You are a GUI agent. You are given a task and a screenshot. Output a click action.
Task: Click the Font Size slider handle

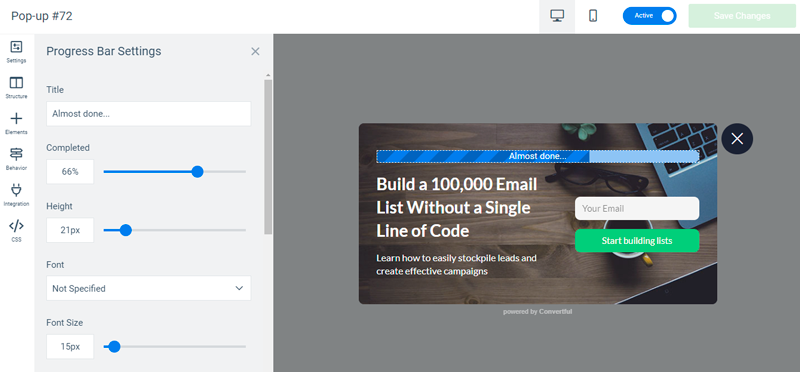(114, 346)
